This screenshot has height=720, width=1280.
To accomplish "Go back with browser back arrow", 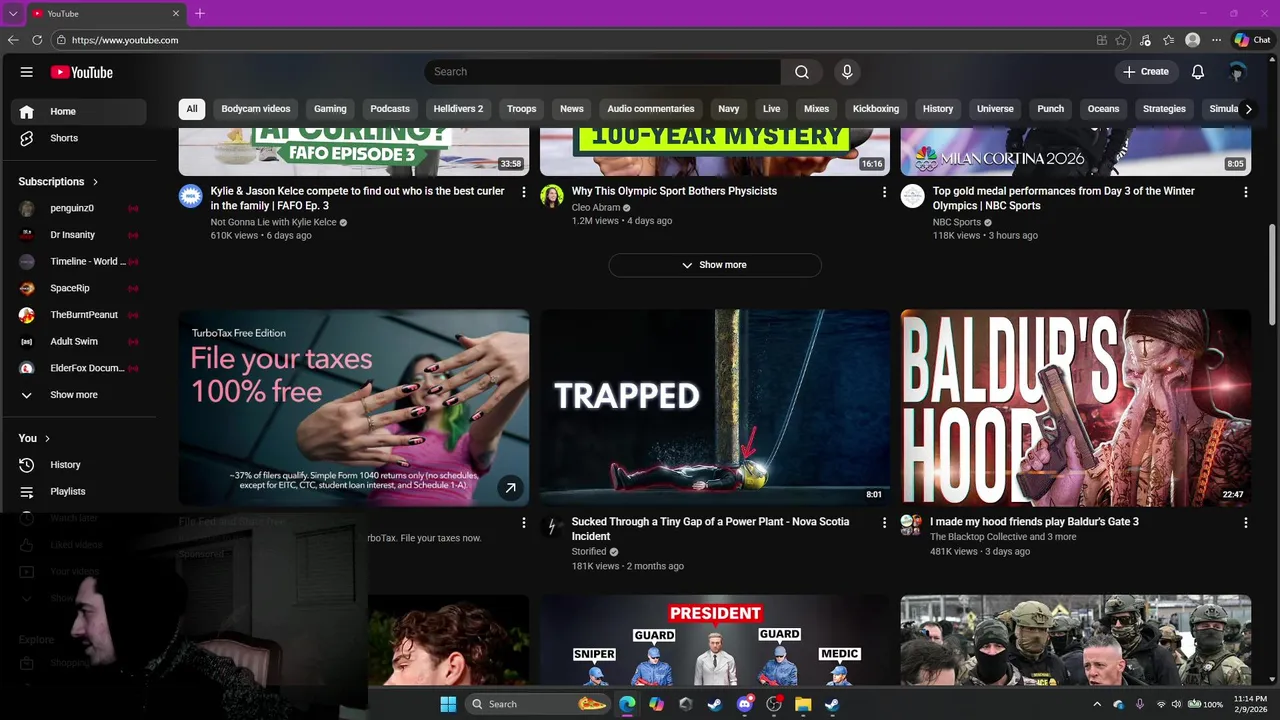I will pyautogui.click(x=13, y=40).
